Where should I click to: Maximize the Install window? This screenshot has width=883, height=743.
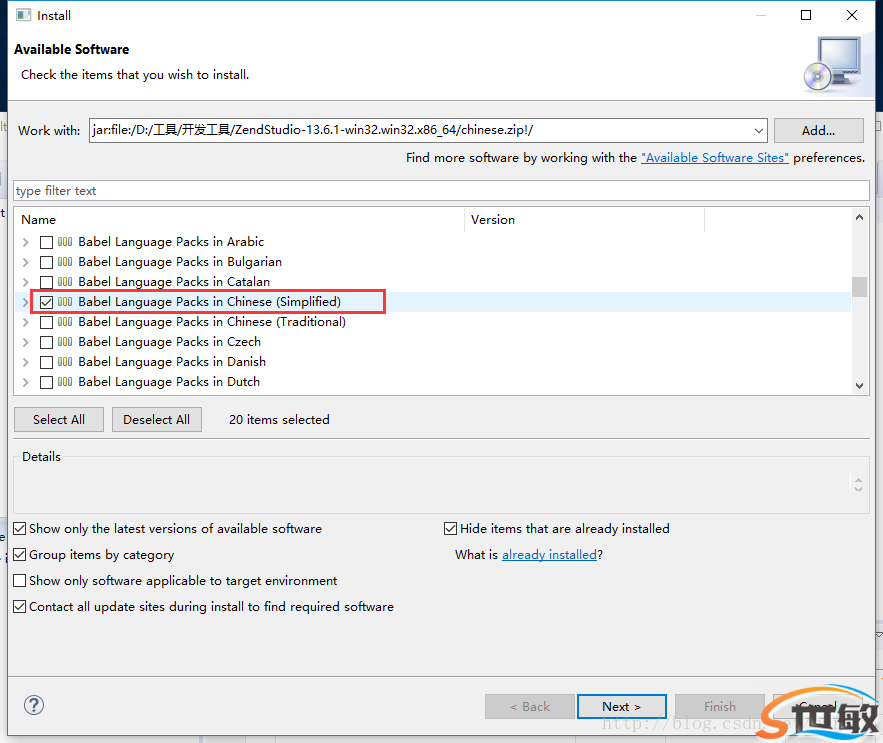point(806,15)
